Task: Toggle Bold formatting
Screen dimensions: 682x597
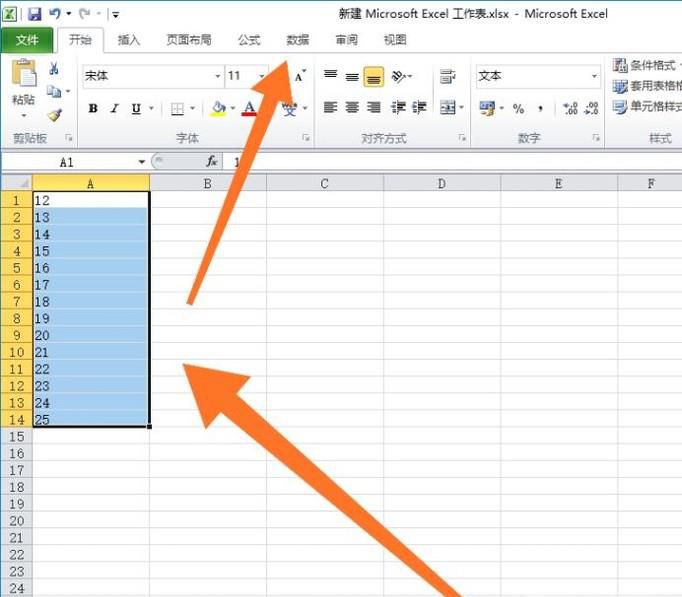Action: (x=93, y=109)
